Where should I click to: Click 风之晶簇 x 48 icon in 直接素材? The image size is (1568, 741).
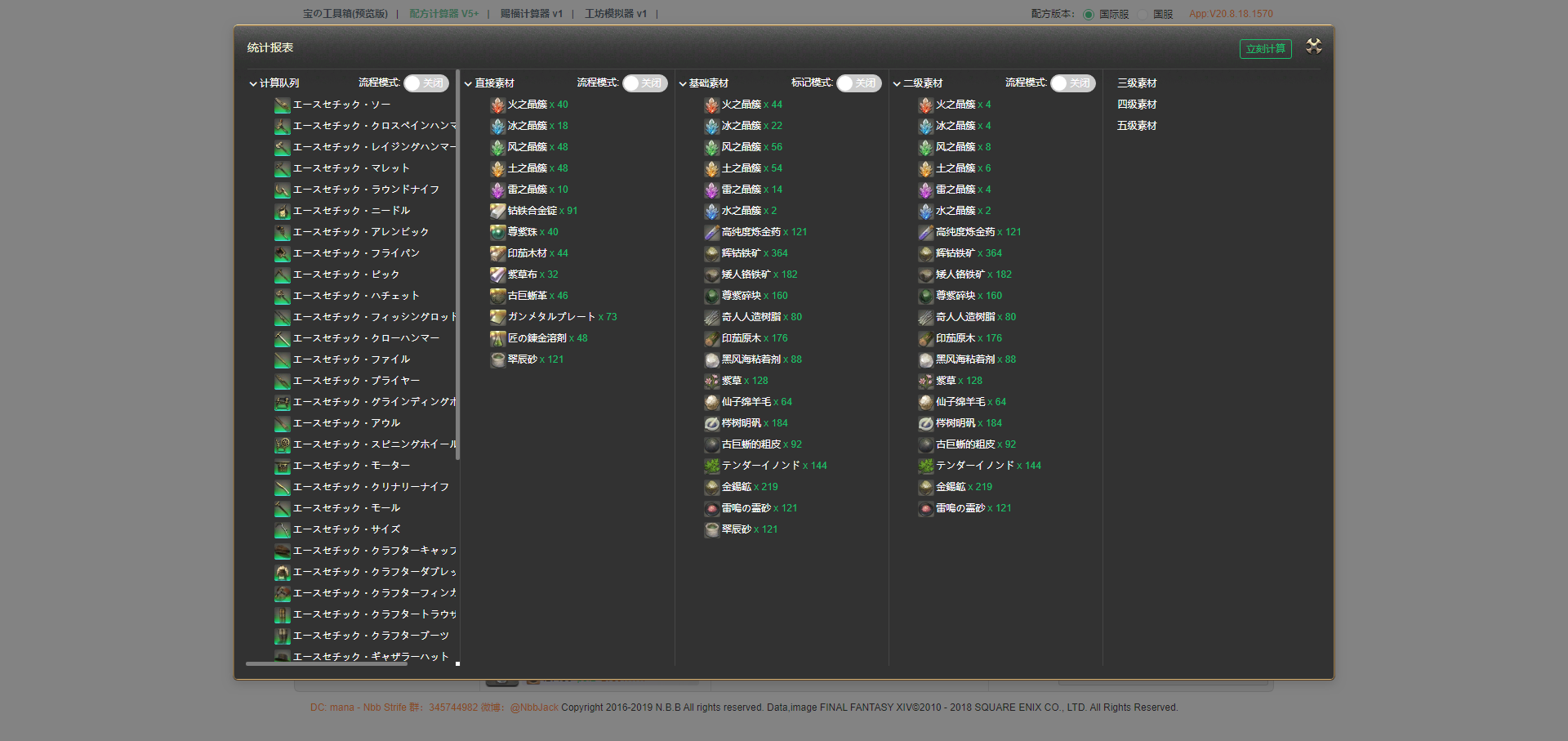[x=497, y=147]
